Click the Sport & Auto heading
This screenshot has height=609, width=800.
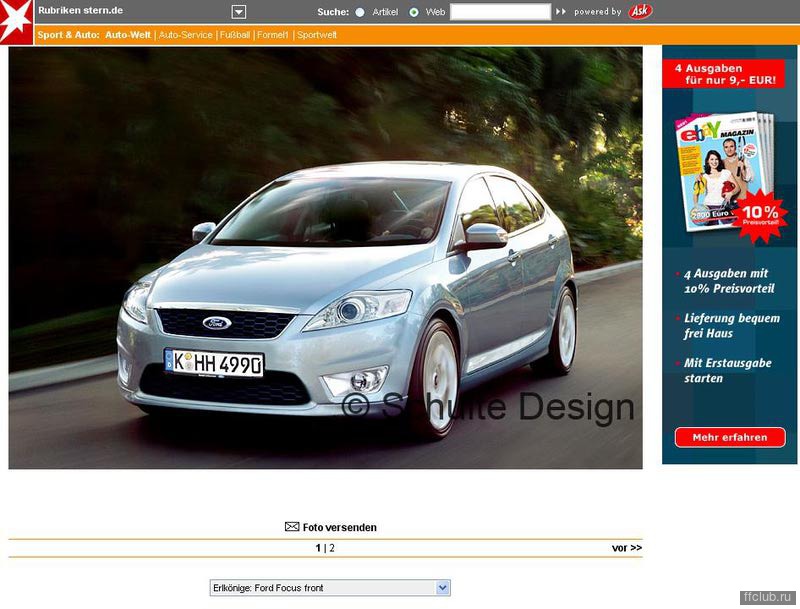click(x=68, y=35)
